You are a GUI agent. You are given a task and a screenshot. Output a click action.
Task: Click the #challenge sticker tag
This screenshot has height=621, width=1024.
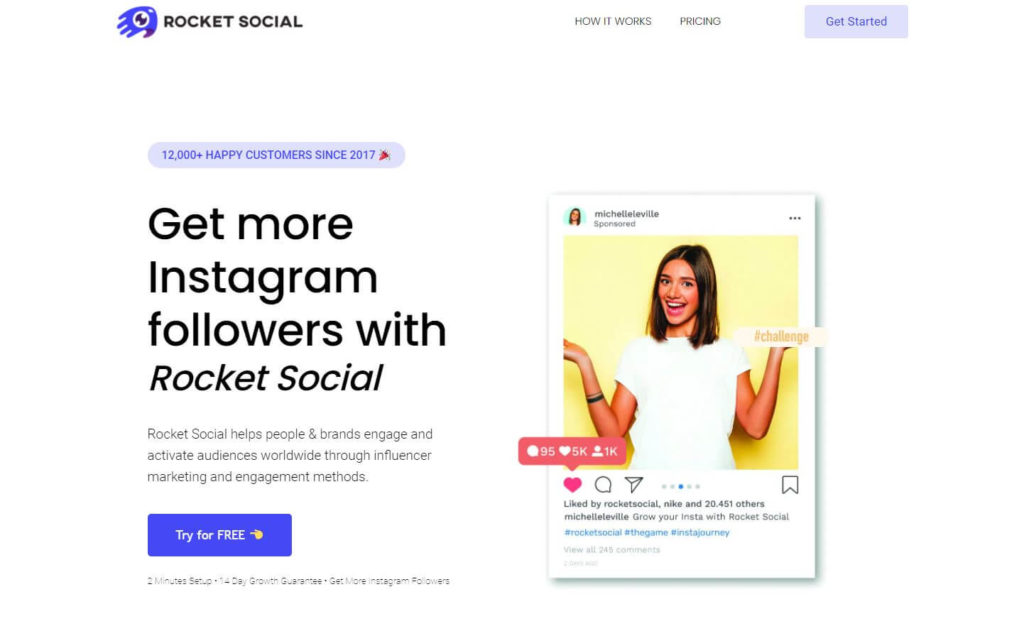coord(781,337)
